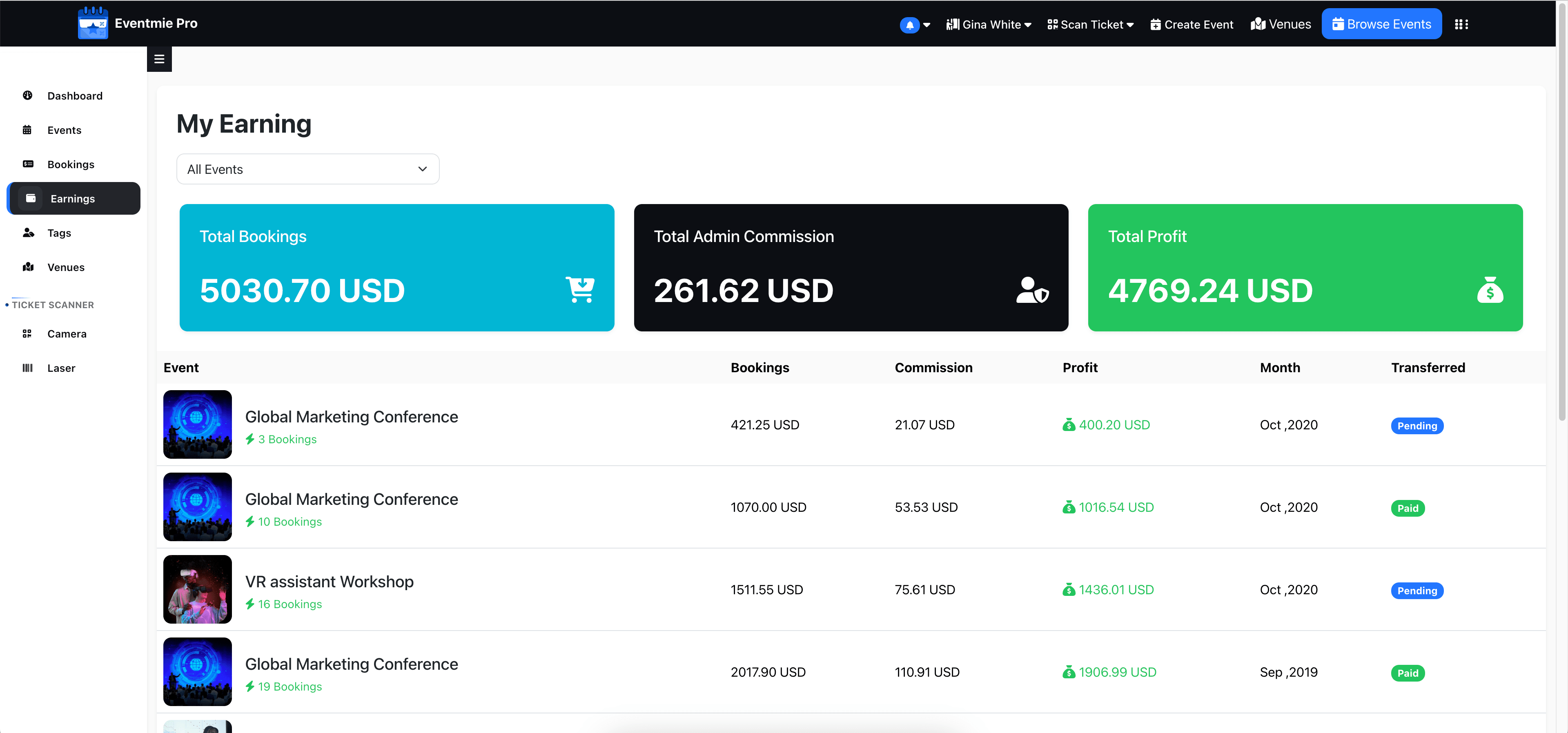
Task: Open Laser barcode scanner in sidebar
Action: pos(61,368)
